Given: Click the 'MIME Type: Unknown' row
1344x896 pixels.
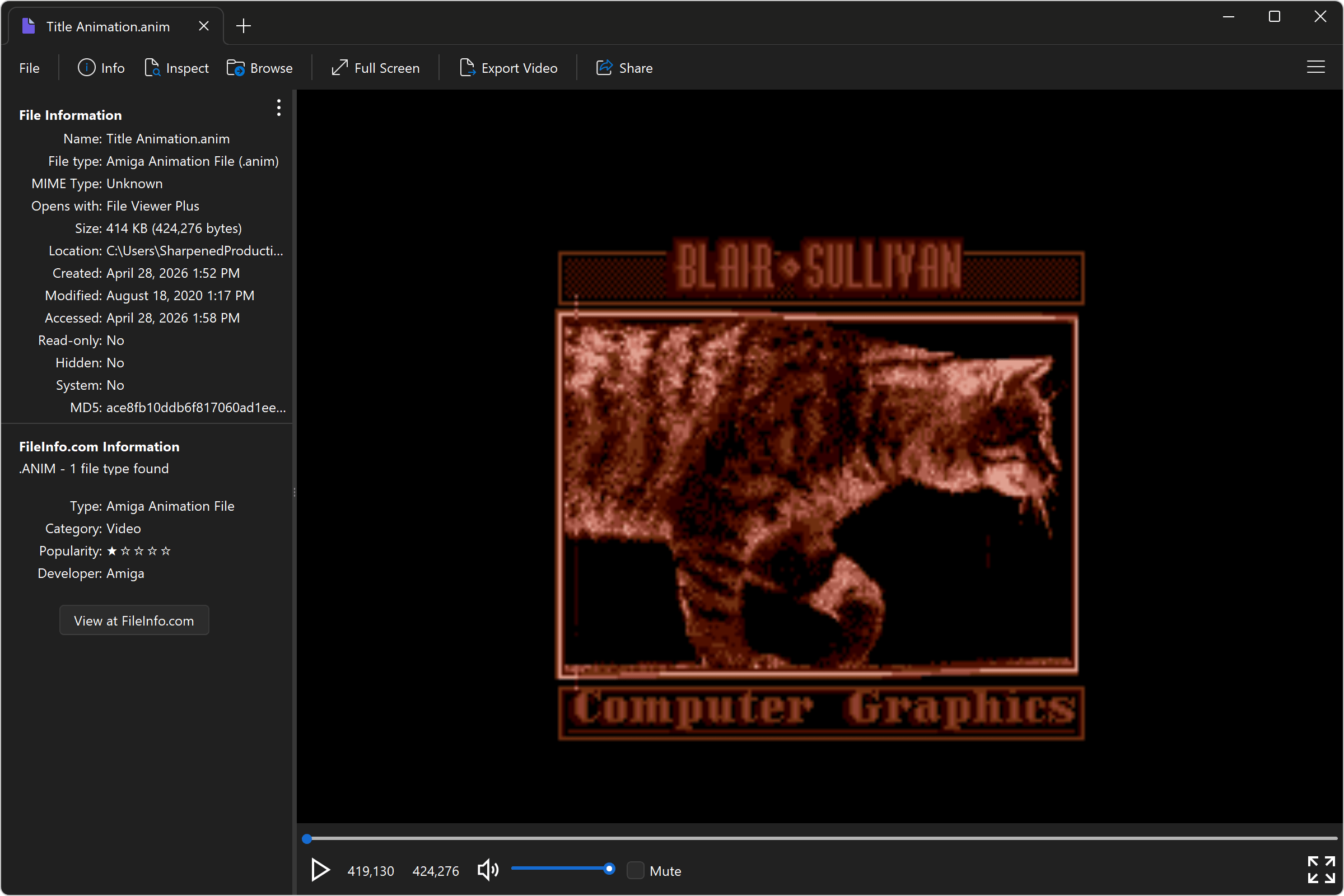Looking at the screenshot, I should pos(97,184).
